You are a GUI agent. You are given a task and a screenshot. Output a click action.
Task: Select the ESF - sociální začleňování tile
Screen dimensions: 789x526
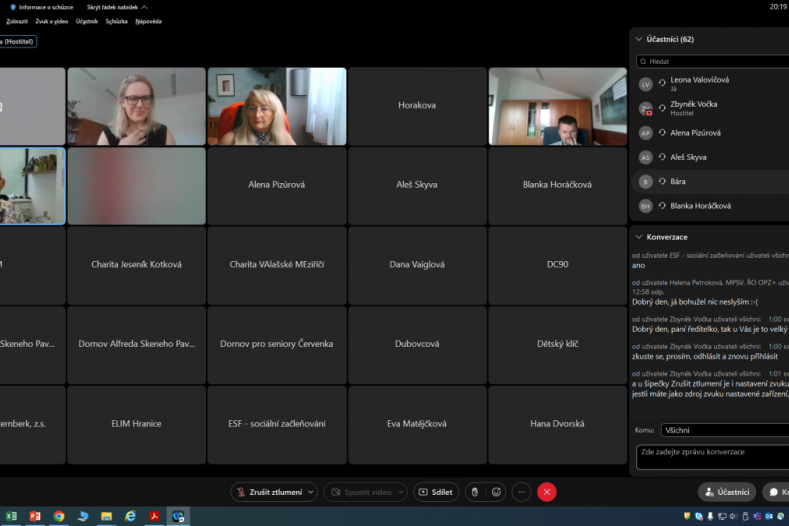pos(277,424)
